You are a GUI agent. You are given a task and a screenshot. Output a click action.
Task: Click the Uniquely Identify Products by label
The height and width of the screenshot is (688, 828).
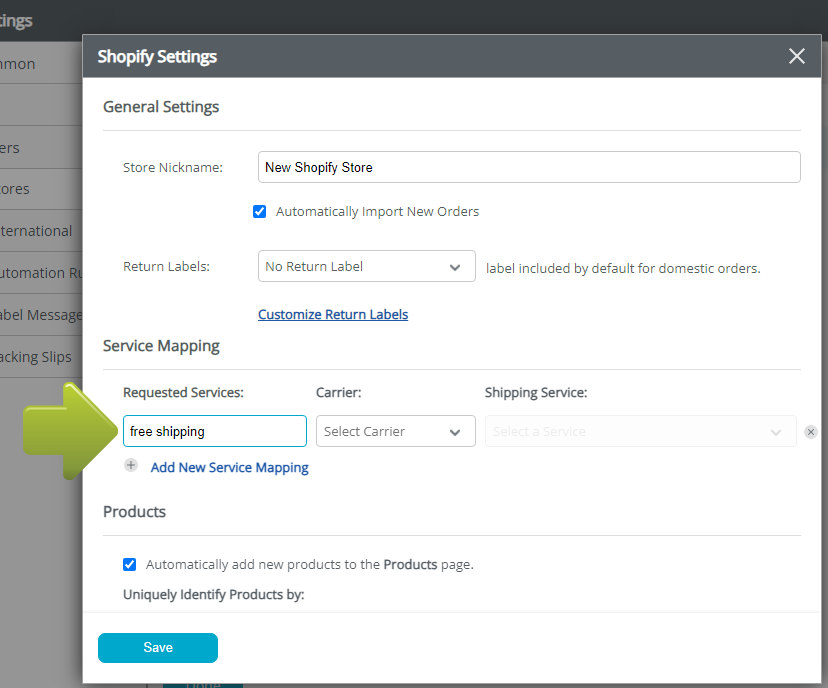click(x=213, y=595)
